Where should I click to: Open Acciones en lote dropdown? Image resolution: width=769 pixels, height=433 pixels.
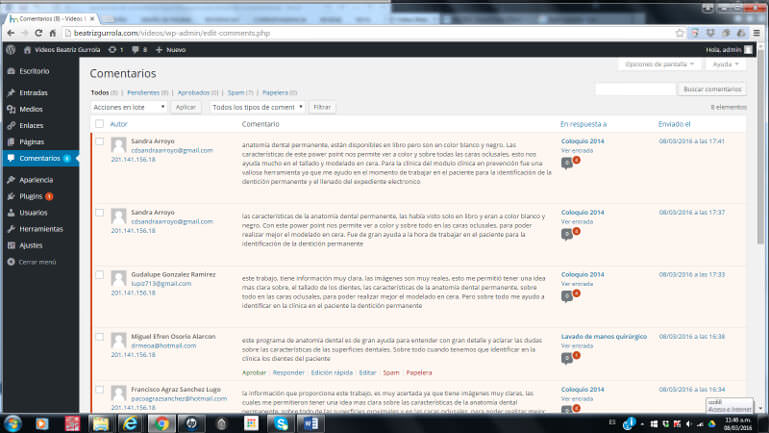coord(128,107)
